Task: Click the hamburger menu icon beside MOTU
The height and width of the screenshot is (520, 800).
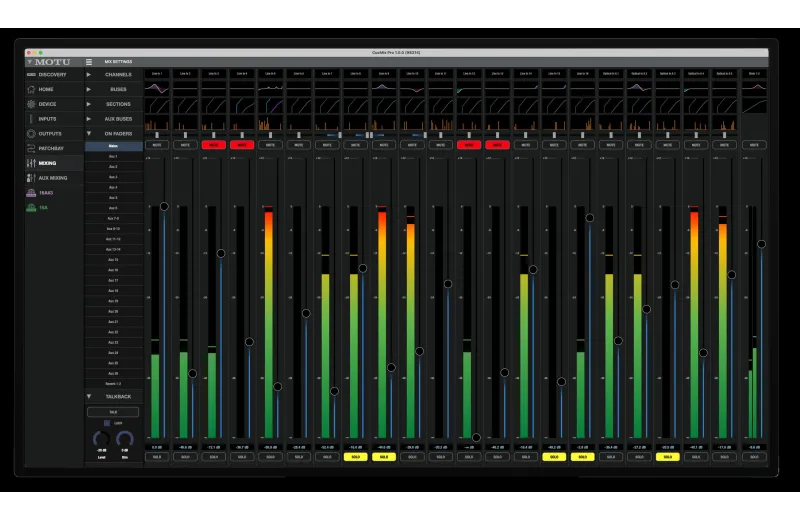Action: coord(89,62)
